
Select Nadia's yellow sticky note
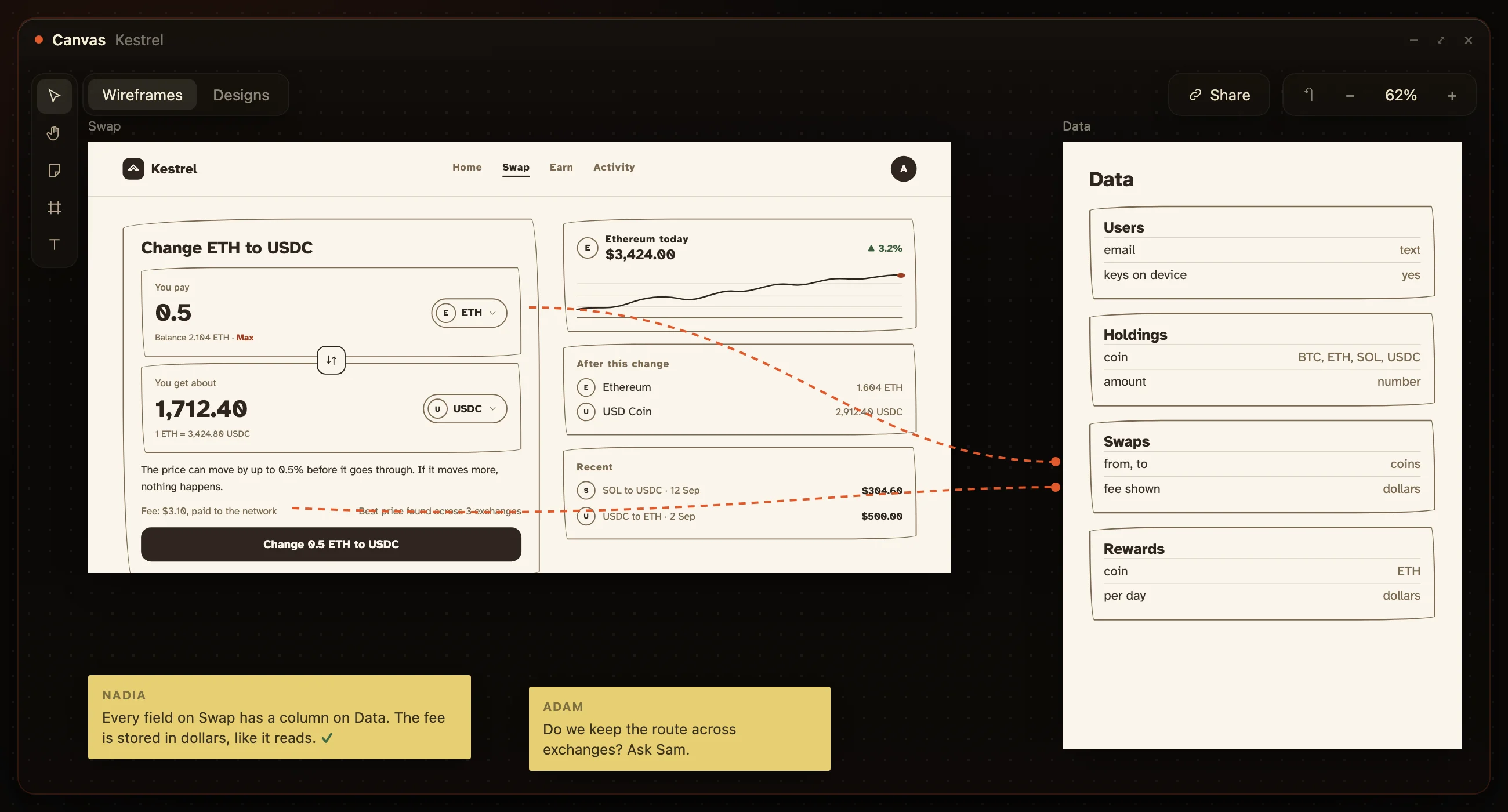click(x=279, y=717)
